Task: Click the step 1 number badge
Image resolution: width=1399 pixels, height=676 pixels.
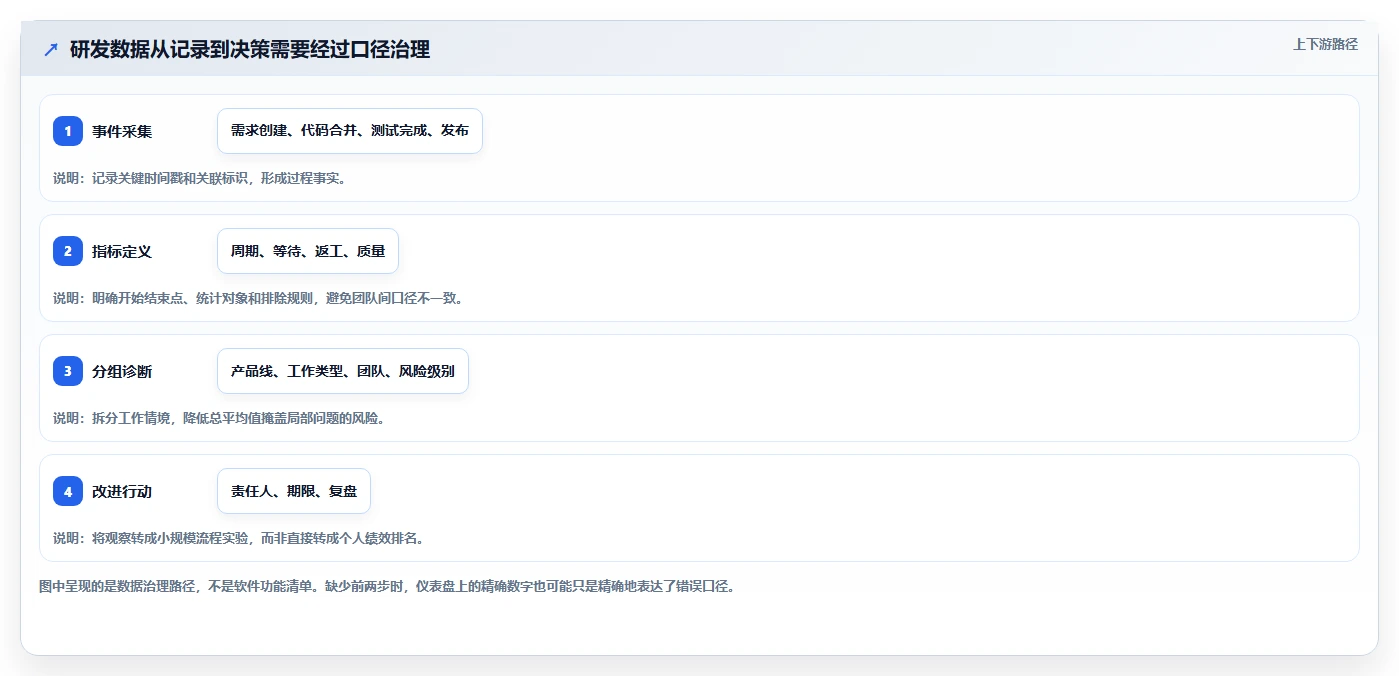Action: 68,131
